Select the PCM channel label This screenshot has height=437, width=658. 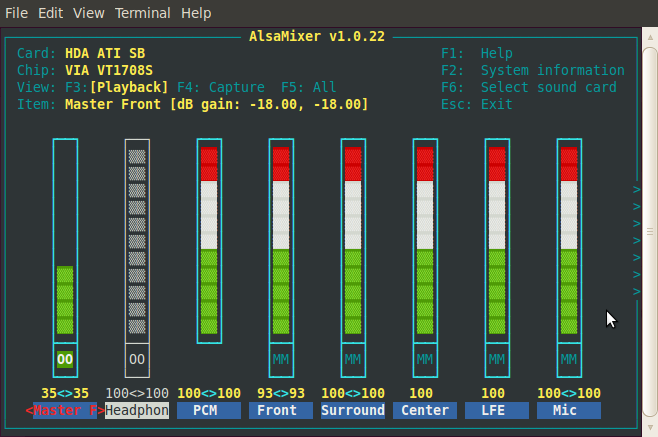click(209, 410)
